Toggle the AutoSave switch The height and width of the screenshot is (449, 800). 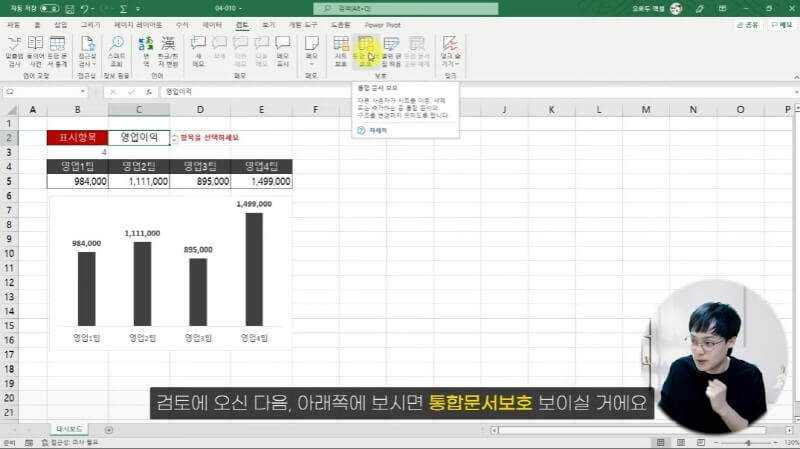click(x=49, y=9)
